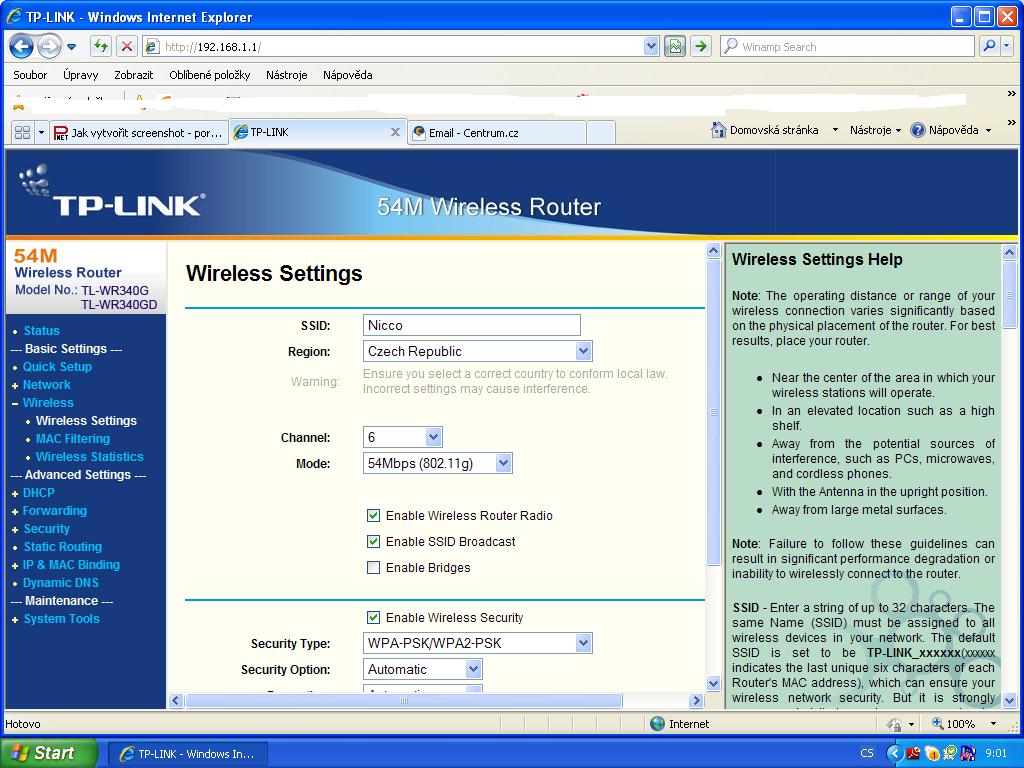Open the search provider dropdown arrow

1006,46
